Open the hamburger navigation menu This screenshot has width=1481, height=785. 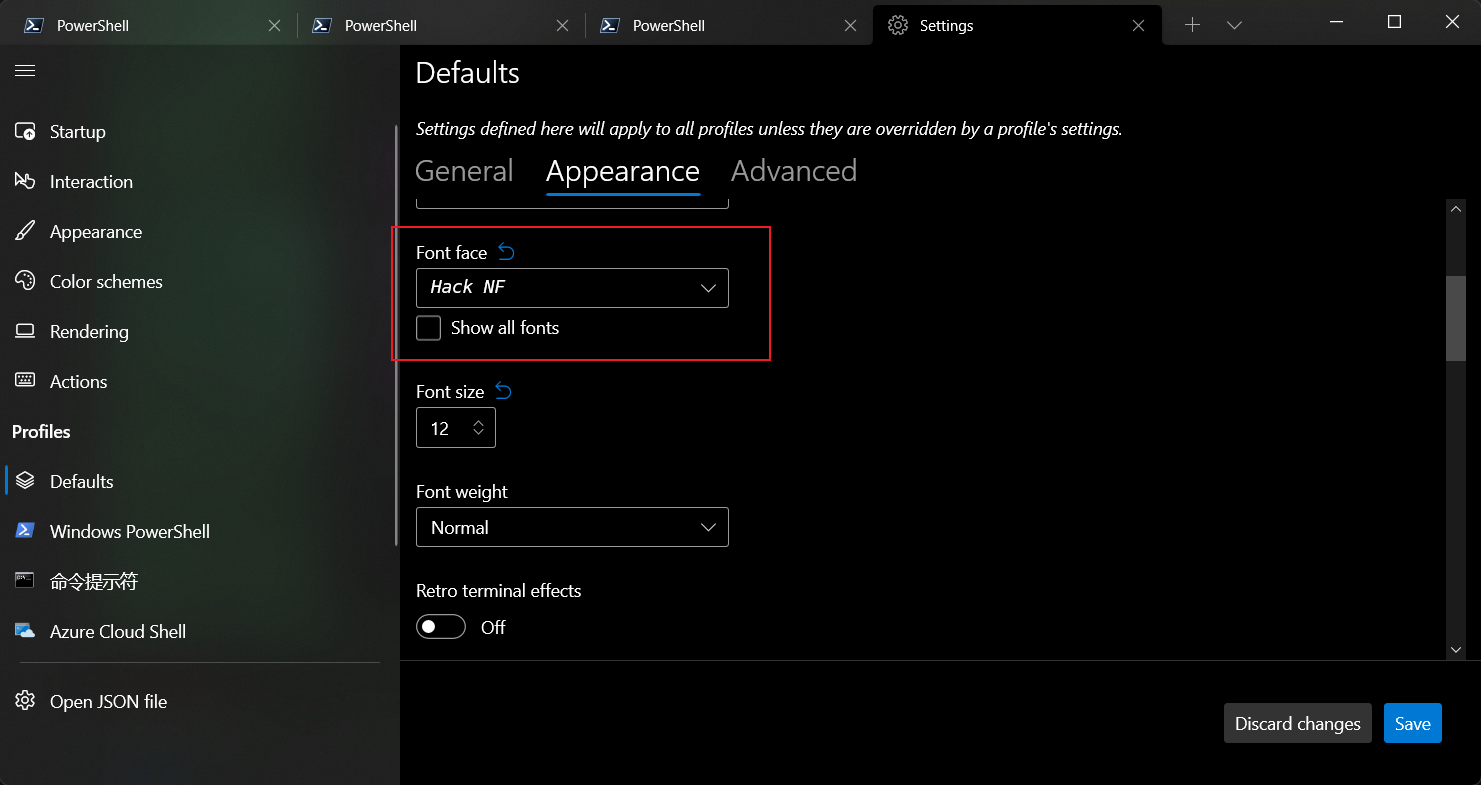[x=25, y=70]
